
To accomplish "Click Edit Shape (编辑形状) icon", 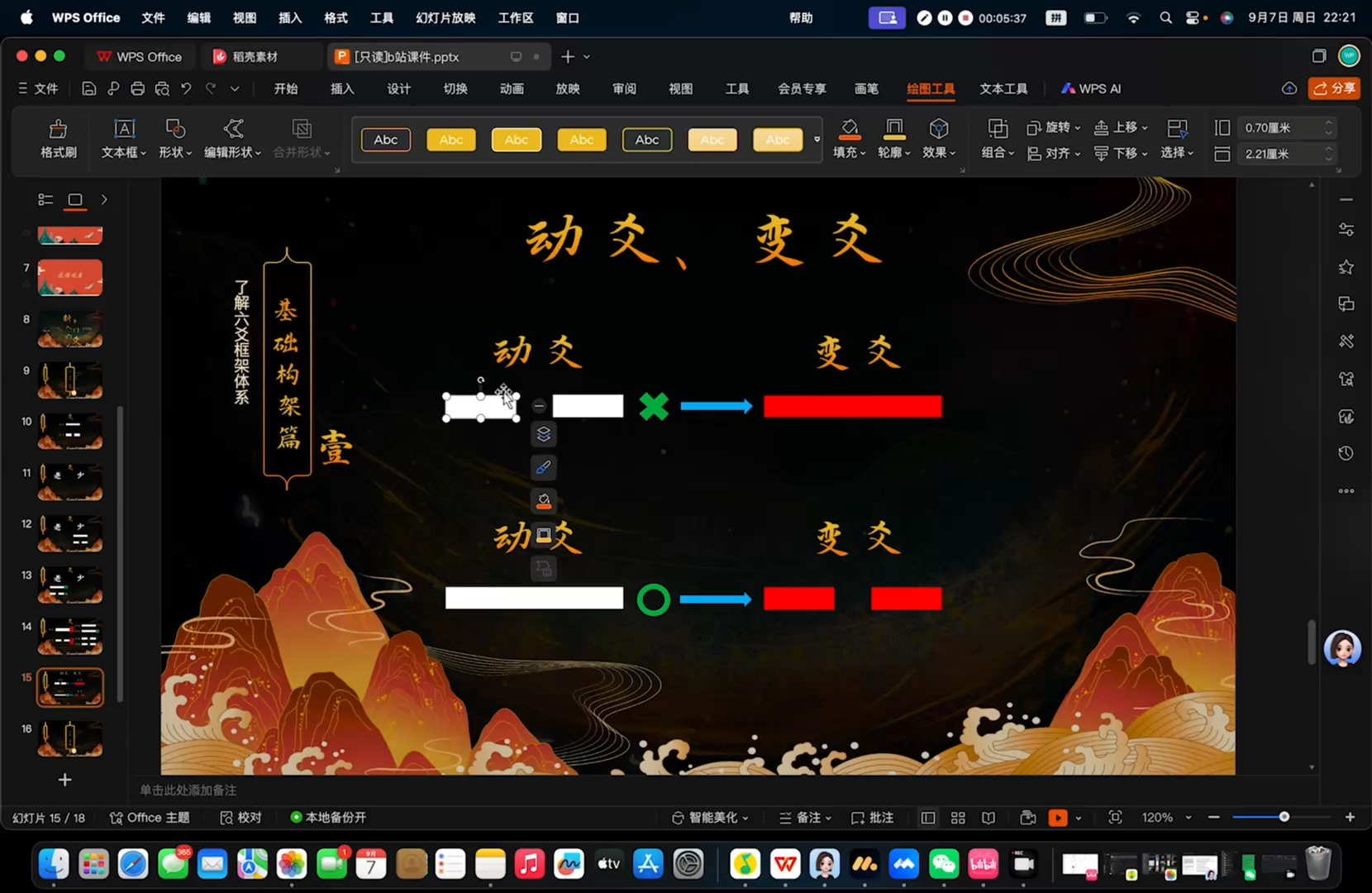I will click(x=233, y=129).
